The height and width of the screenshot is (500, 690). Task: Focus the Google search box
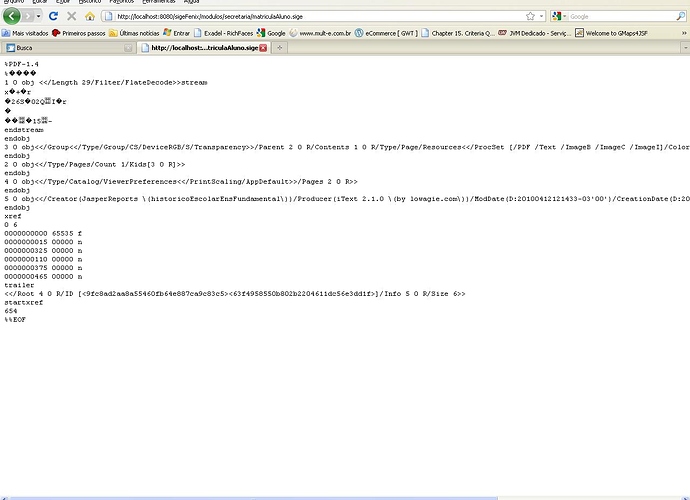(621, 16)
